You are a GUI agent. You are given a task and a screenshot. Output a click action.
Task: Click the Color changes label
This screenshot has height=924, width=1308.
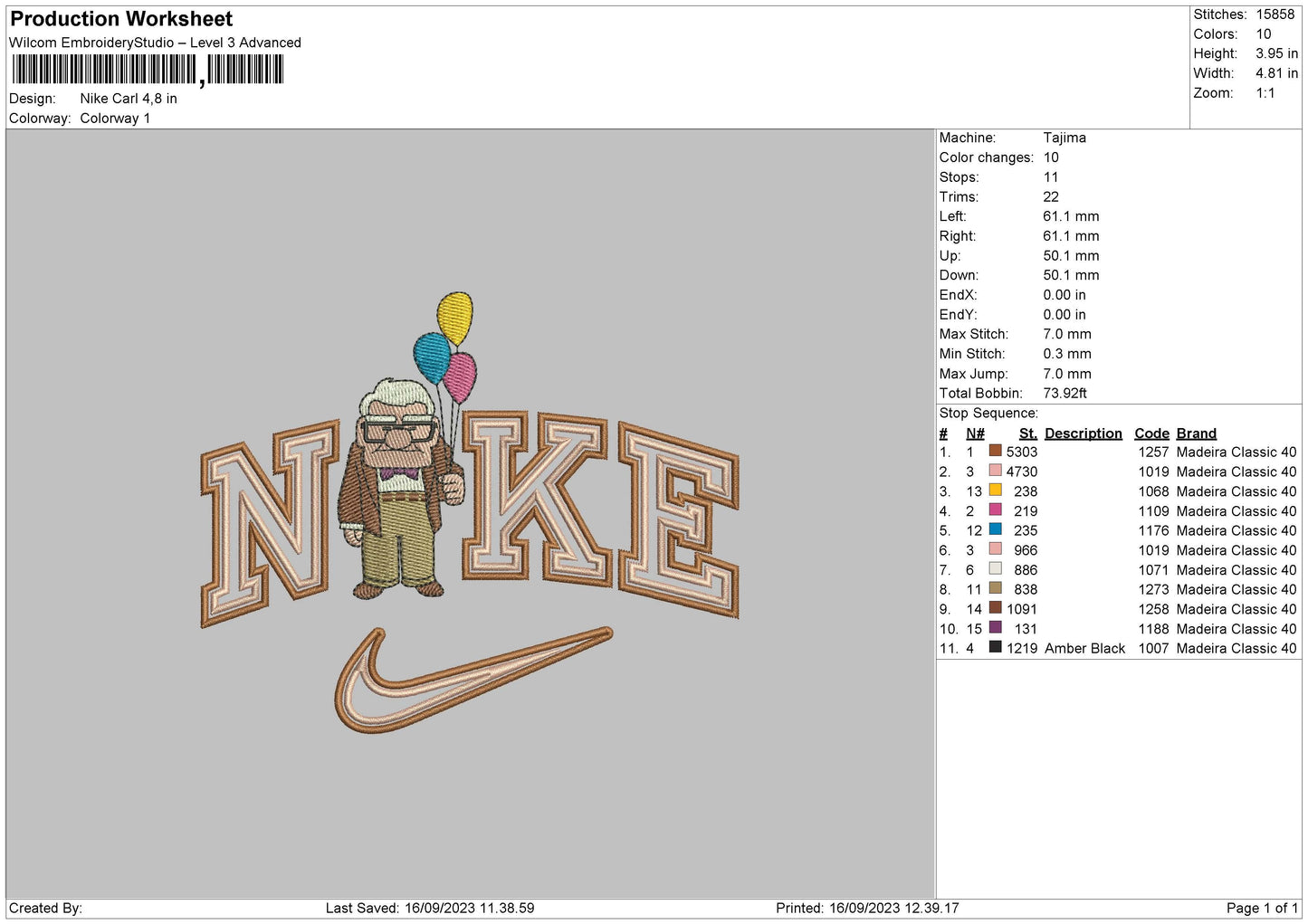(x=986, y=157)
